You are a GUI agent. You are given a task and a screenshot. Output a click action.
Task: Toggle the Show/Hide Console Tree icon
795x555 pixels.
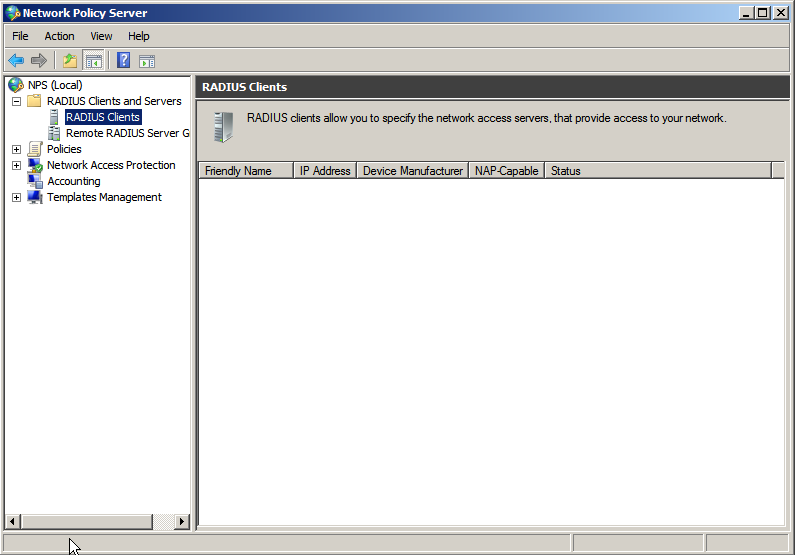coord(93,60)
